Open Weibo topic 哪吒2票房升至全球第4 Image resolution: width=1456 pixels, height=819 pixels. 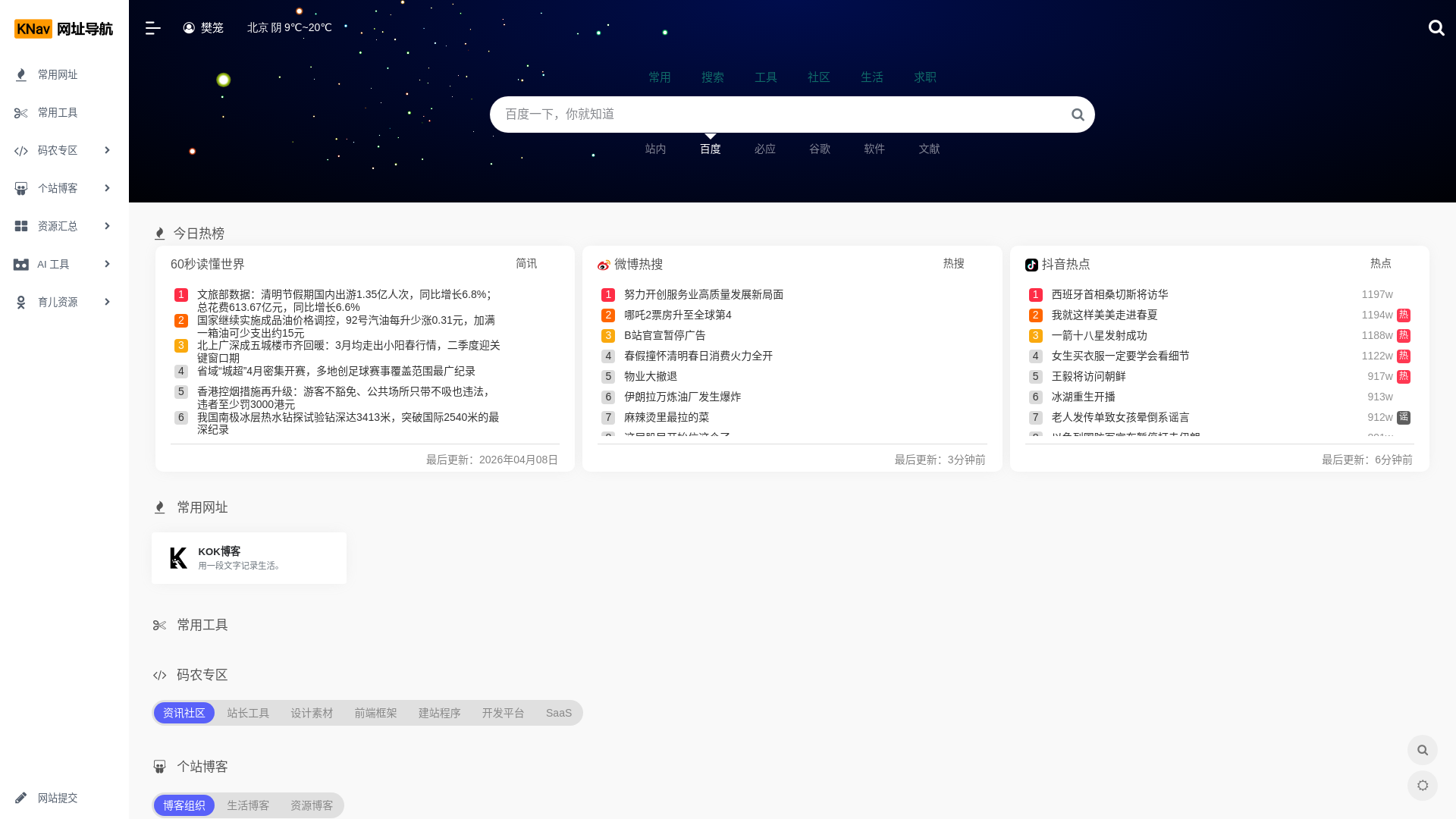pos(678,315)
